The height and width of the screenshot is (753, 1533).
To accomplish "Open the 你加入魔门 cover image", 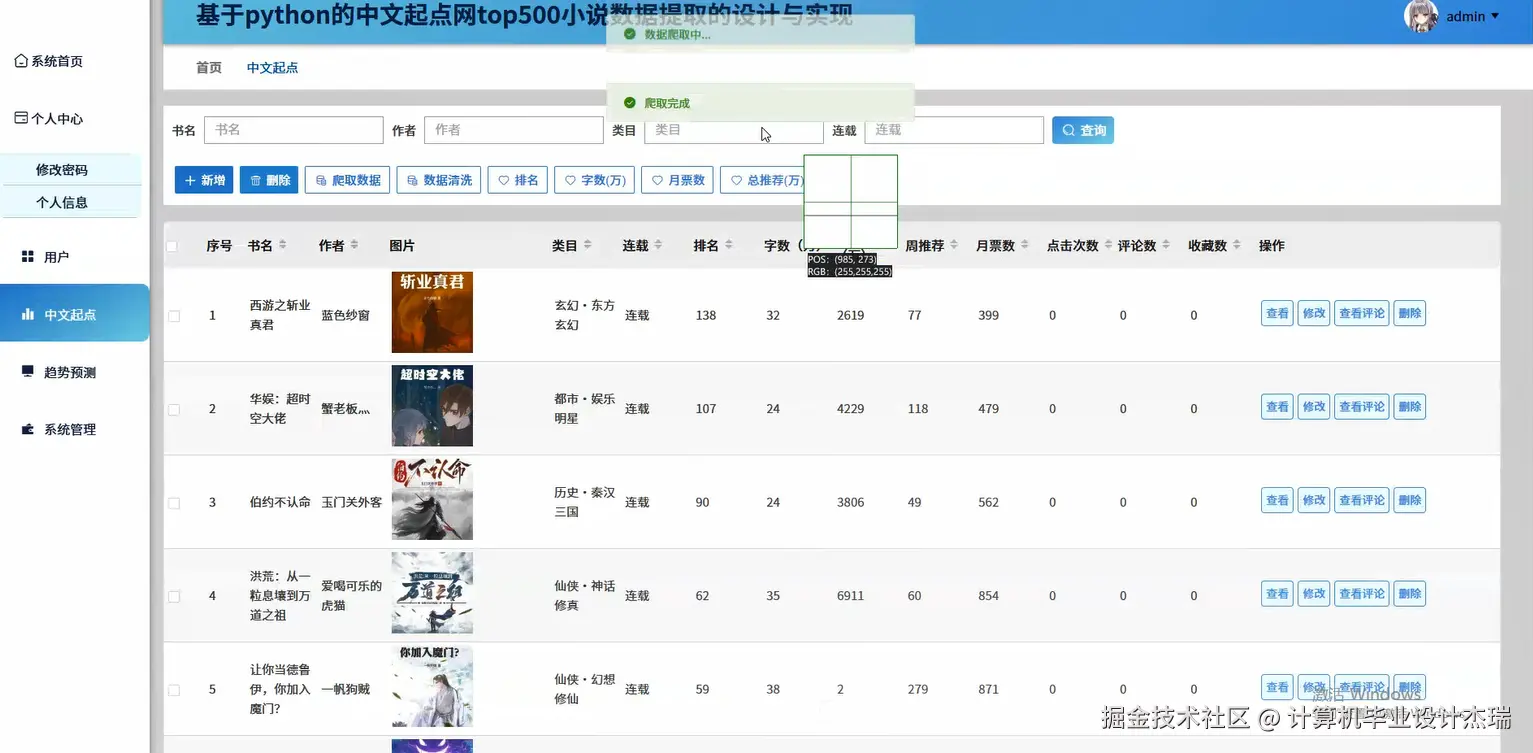I will (432, 686).
